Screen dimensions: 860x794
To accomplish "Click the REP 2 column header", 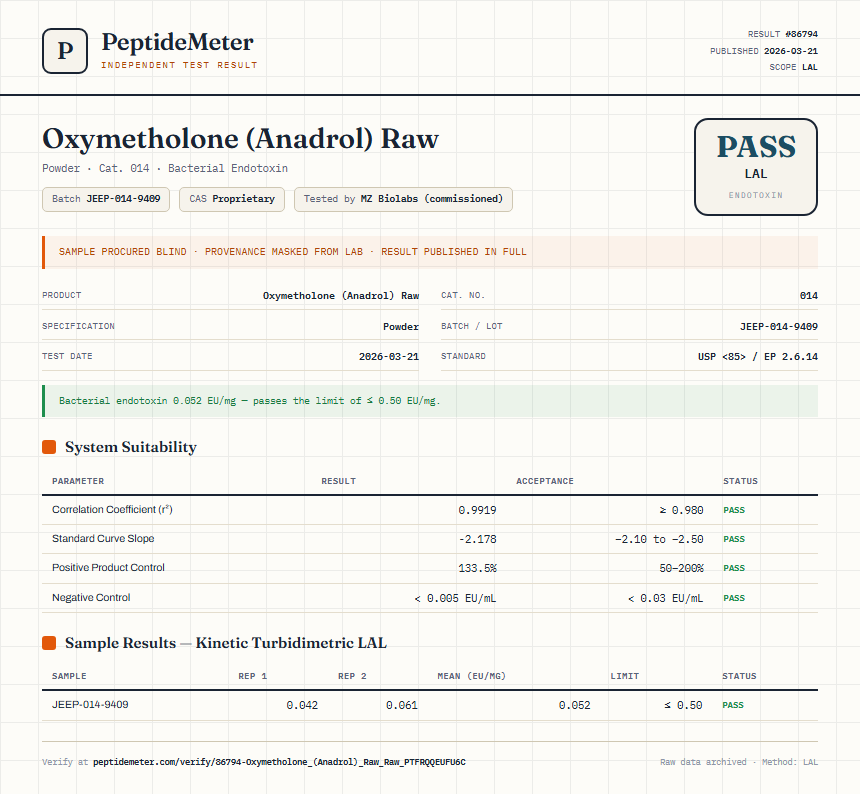I will 352,676.
